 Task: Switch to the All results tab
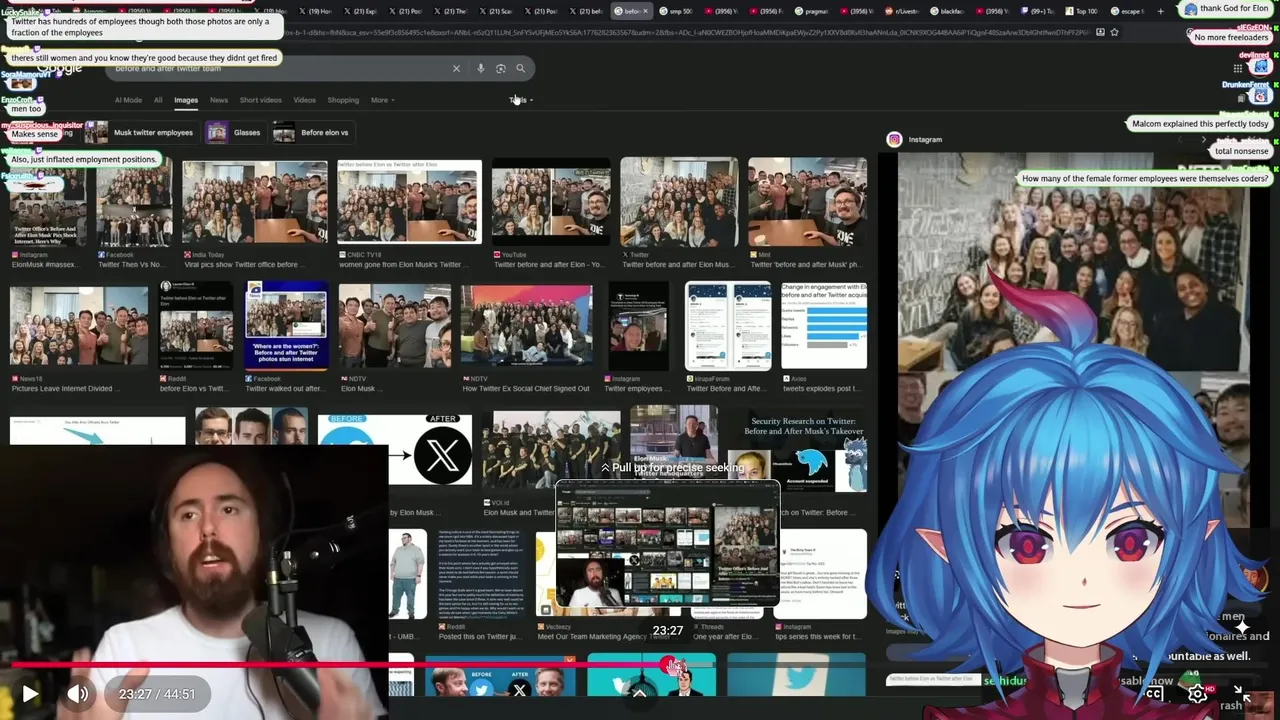click(x=158, y=100)
